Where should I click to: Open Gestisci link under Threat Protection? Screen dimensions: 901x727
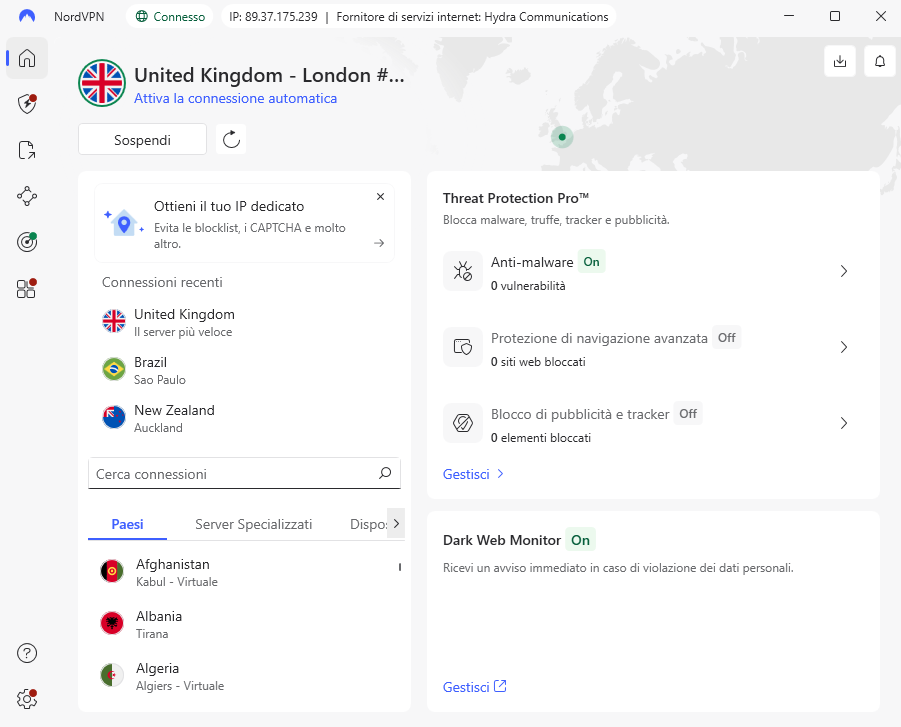click(x=473, y=474)
